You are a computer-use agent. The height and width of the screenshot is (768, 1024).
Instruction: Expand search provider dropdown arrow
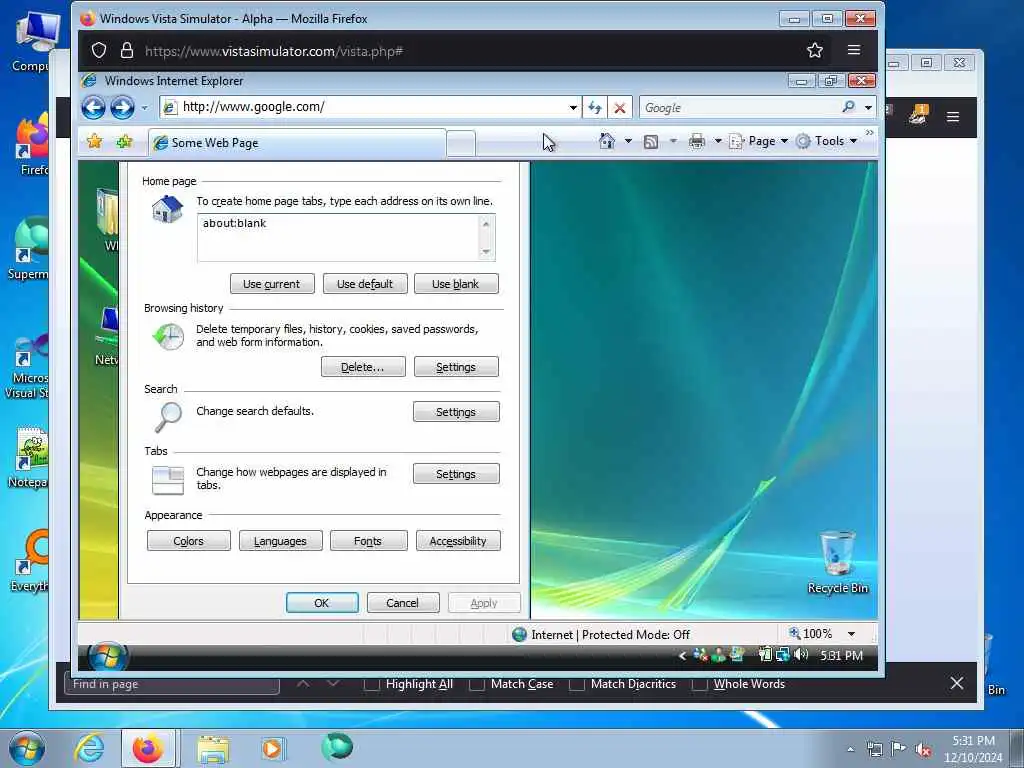(868, 108)
